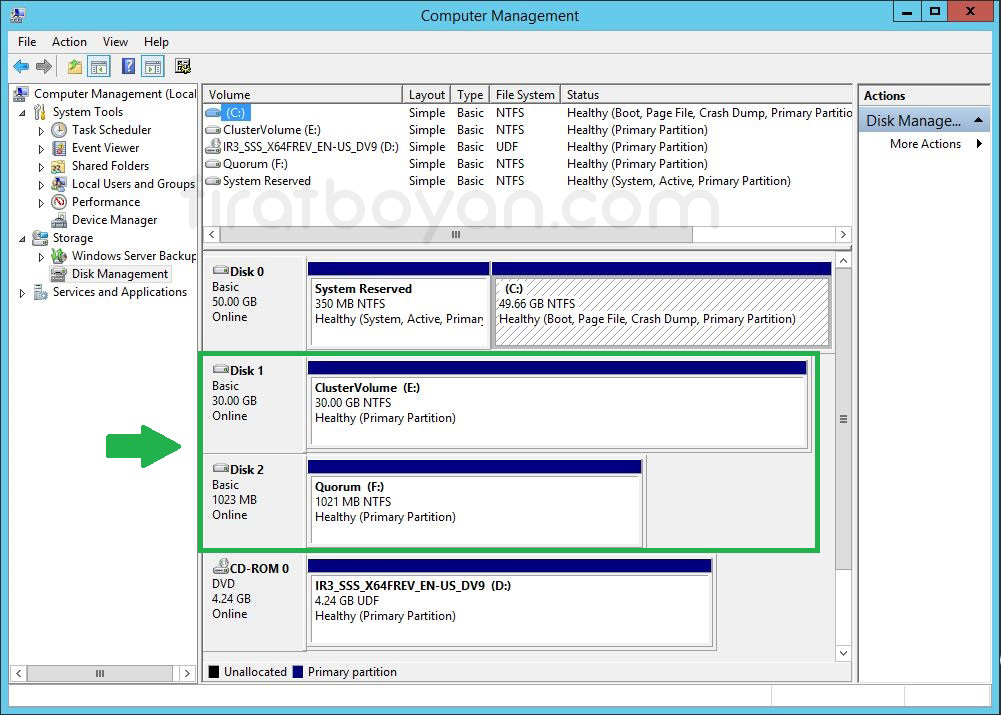Toggle the Show/Hide Action Pane icon

153,66
